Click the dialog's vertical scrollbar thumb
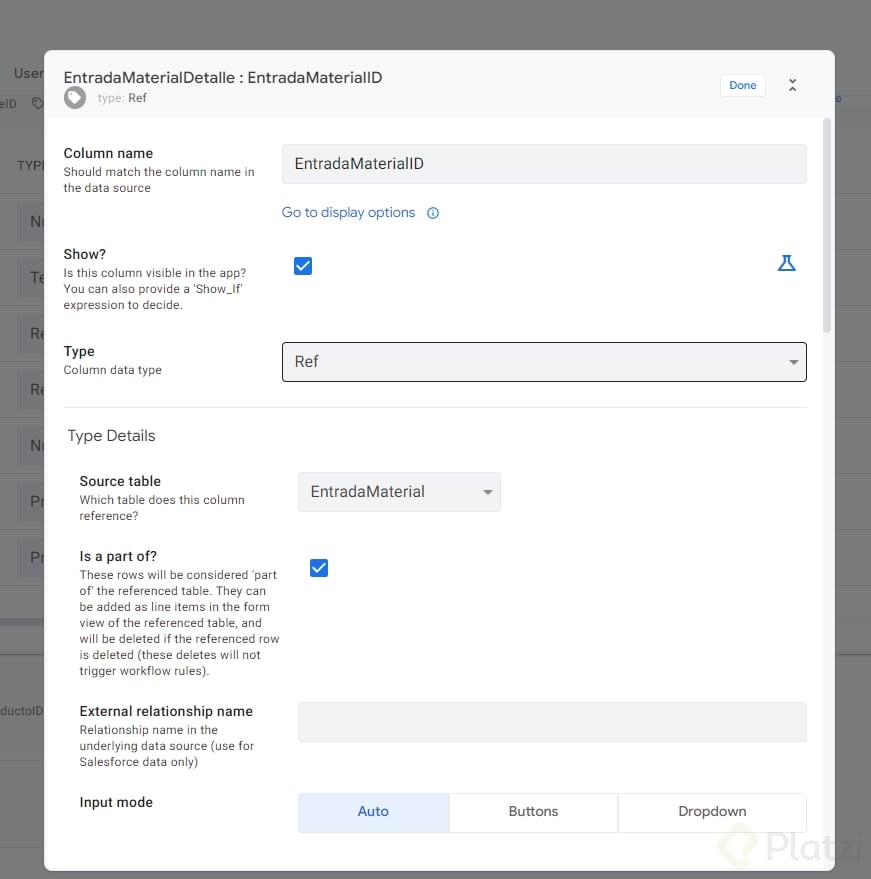Viewport: 871px width, 879px height. [827, 225]
